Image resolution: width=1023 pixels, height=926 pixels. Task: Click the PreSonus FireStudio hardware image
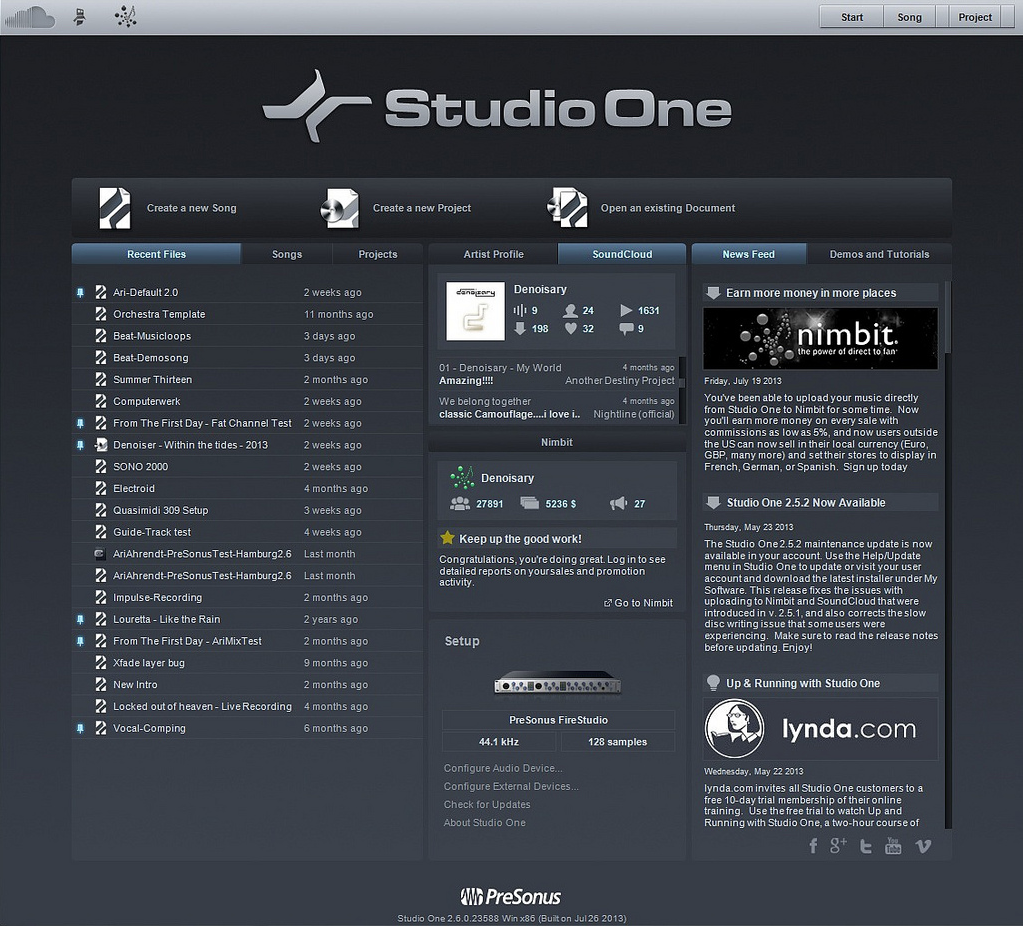pos(558,683)
